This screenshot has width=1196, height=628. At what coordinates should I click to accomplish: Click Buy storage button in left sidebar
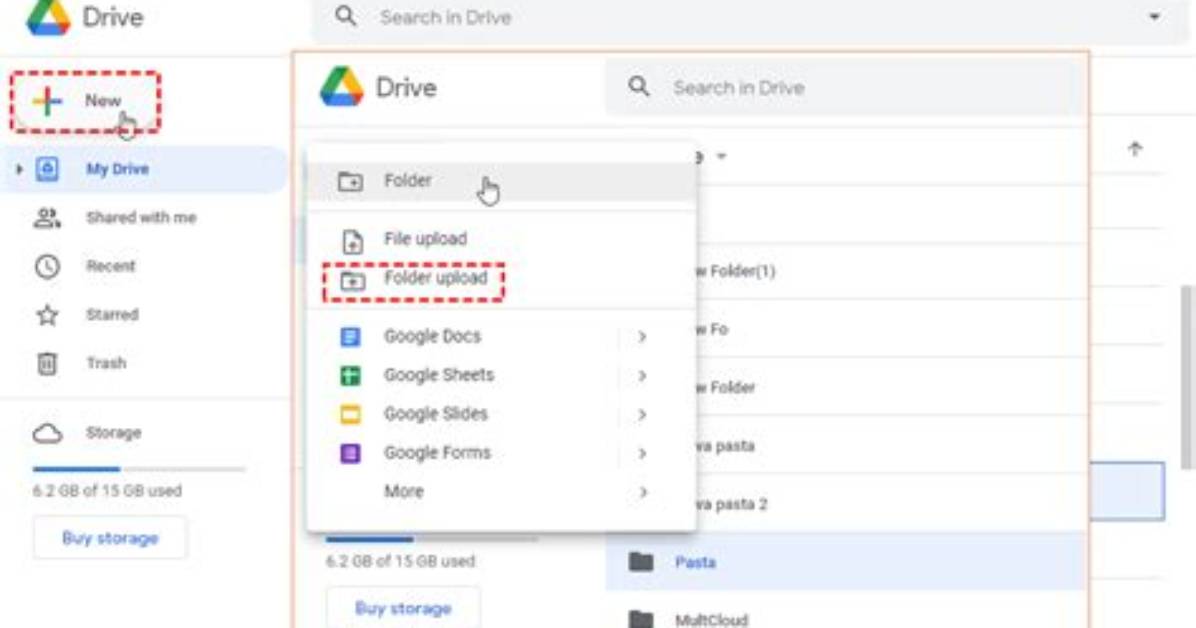pos(110,538)
